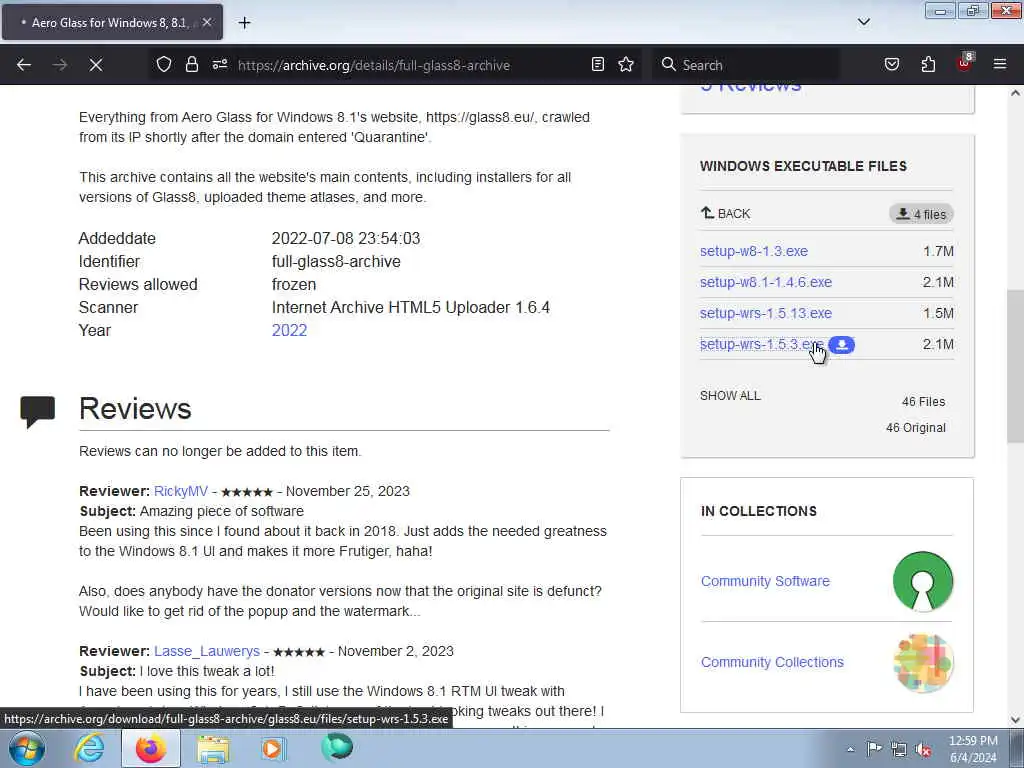Open the 2022 year link
The image size is (1024, 768).
click(x=289, y=330)
